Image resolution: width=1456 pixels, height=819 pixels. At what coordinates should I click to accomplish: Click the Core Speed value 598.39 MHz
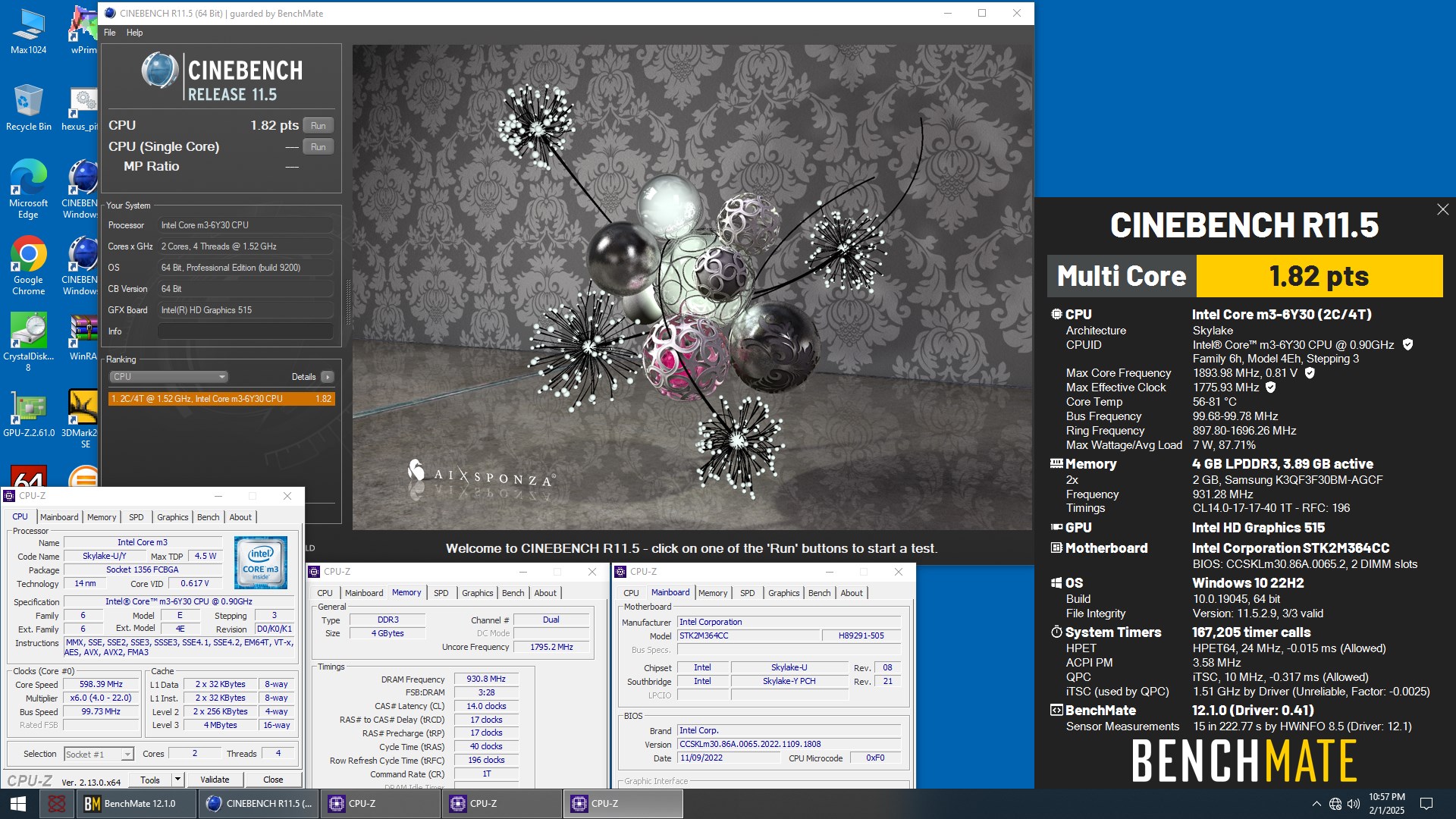pyautogui.click(x=101, y=685)
